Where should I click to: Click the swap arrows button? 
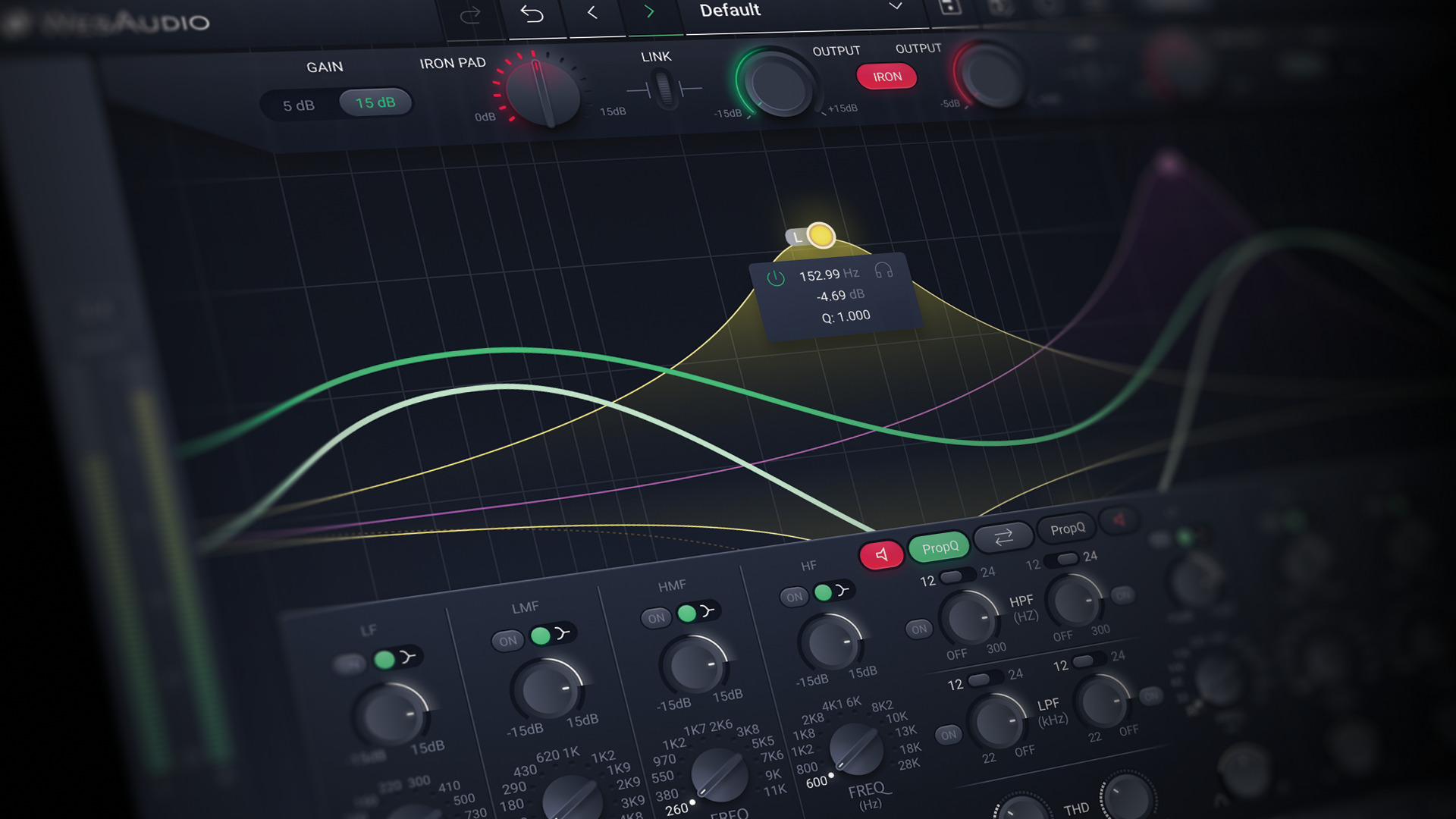click(x=1003, y=538)
